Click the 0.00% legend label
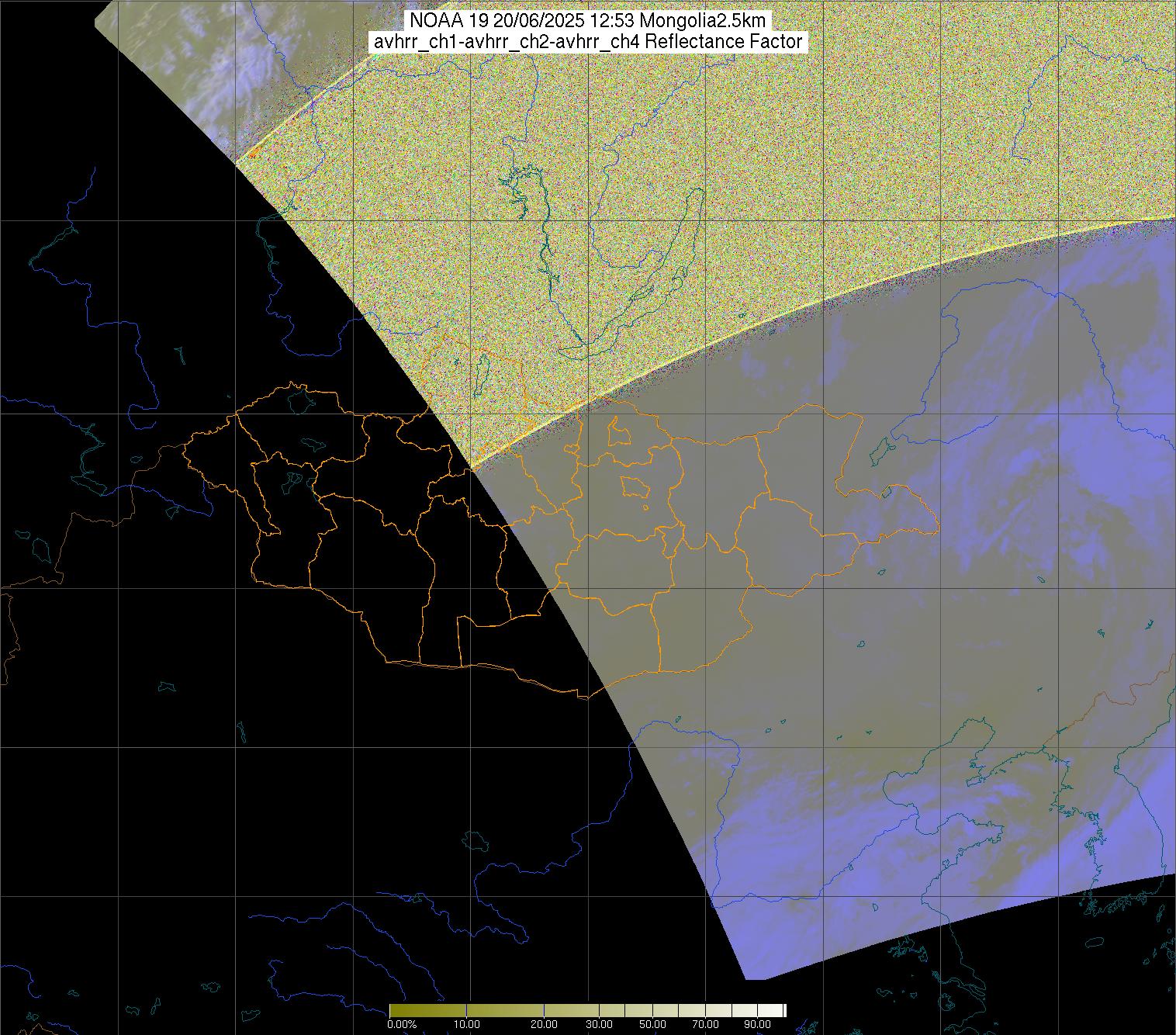1176x1035 pixels. pos(402,1024)
